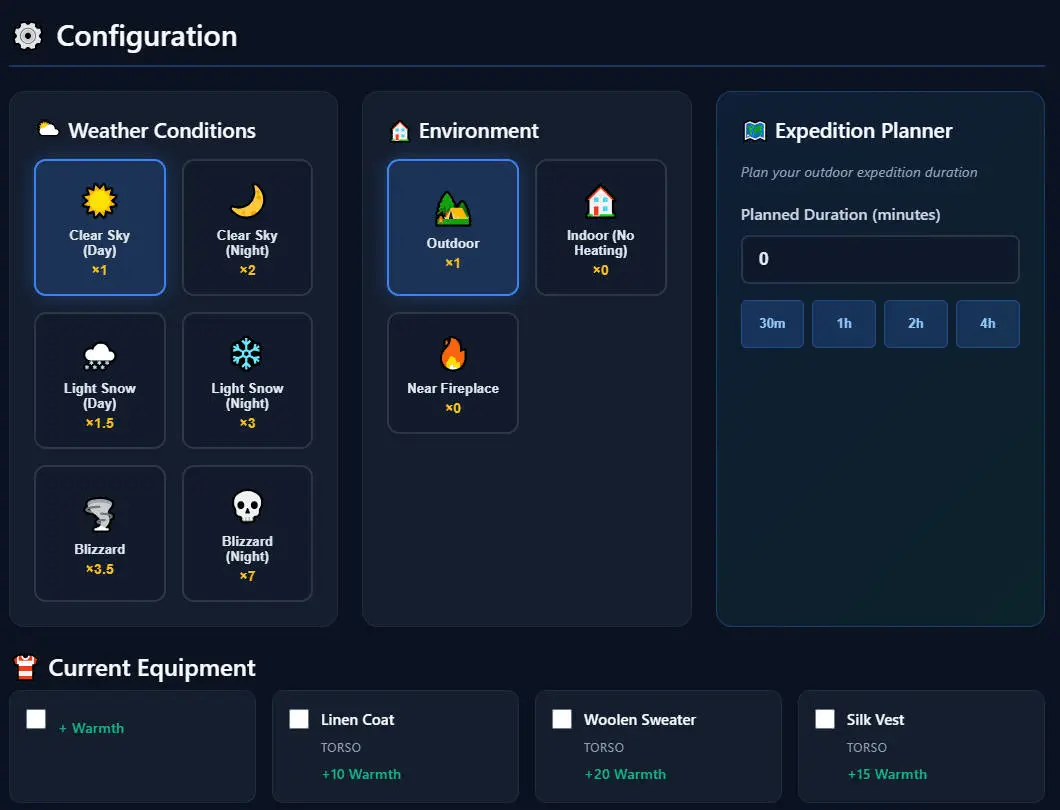Click the 4h duration preset button
Image resolution: width=1060 pixels, height=810 pixels.
(987, 323)
